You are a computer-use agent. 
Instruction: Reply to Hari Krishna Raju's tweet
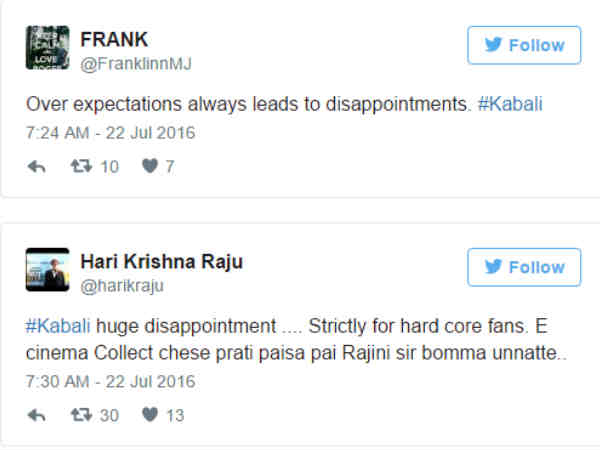37,415
